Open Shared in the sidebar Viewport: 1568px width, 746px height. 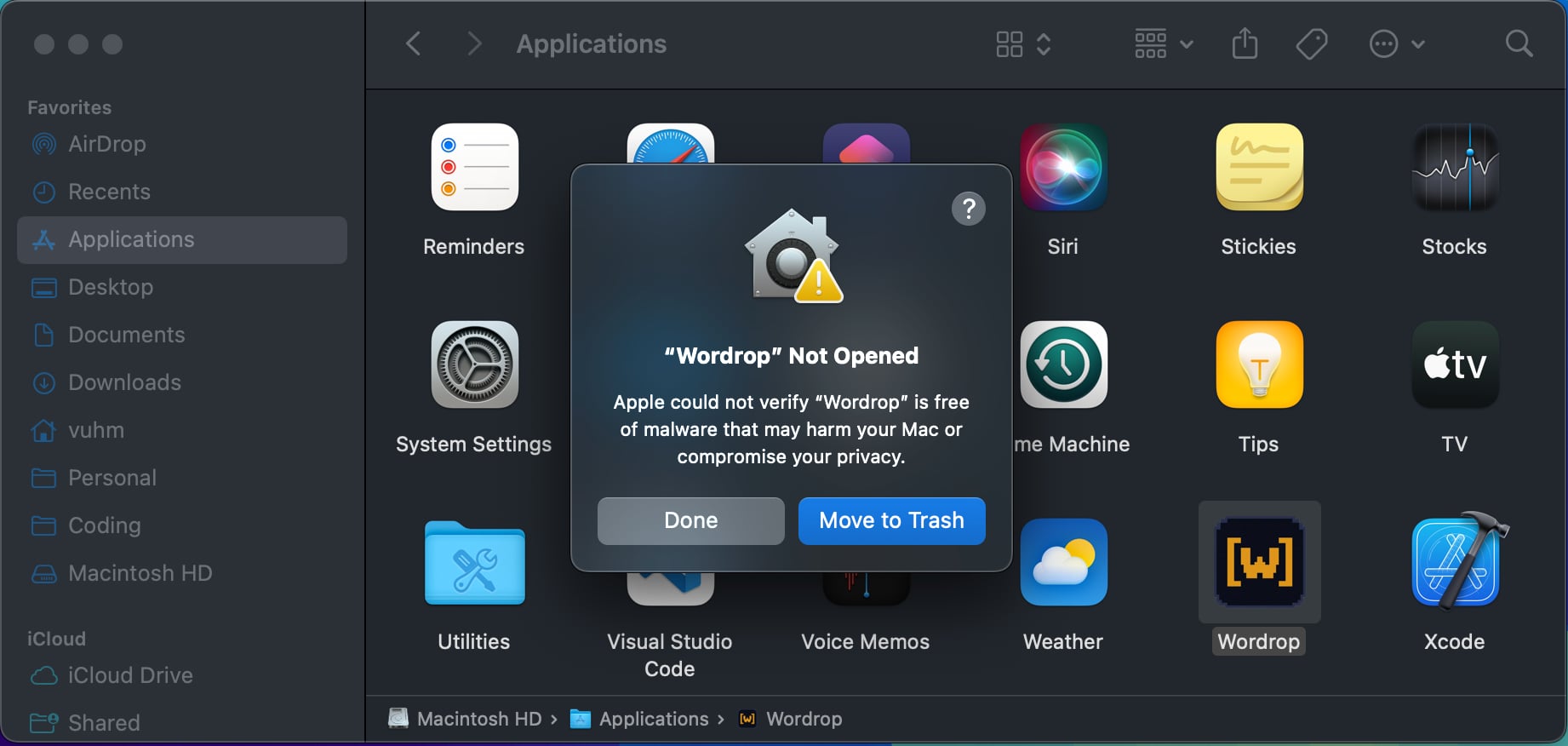click(182, 723)
